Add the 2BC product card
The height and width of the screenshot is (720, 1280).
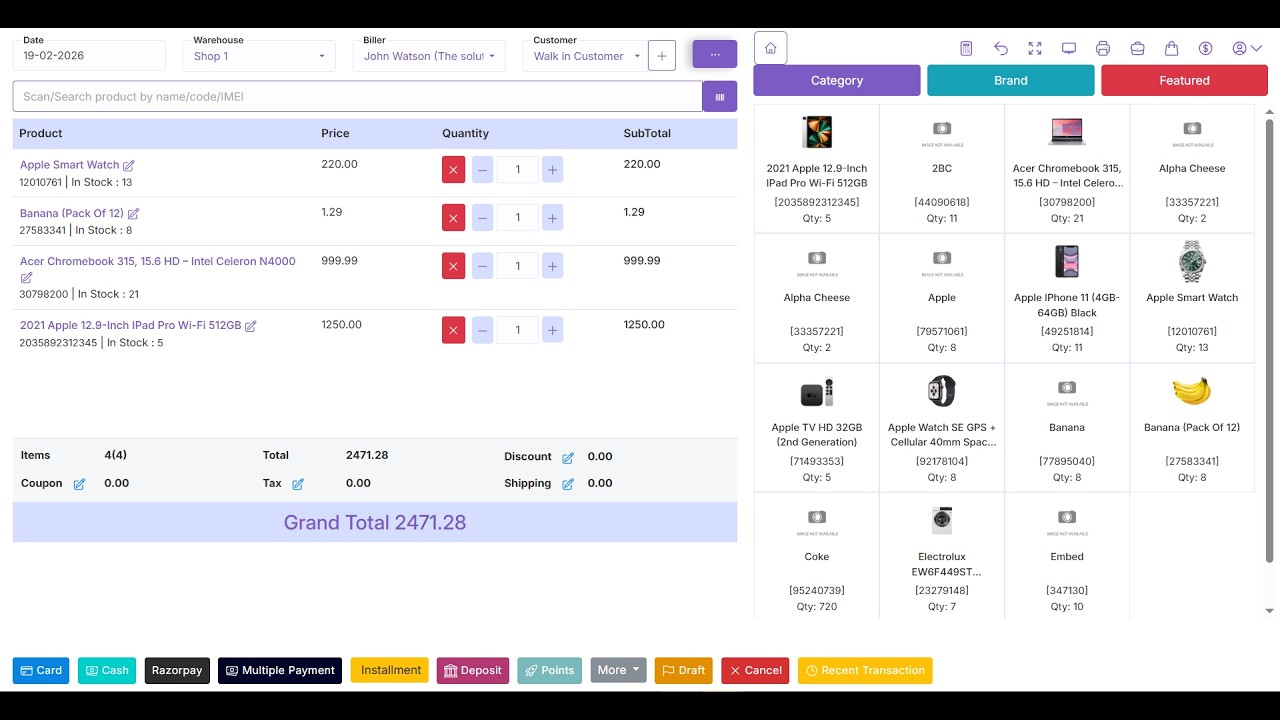942,169
